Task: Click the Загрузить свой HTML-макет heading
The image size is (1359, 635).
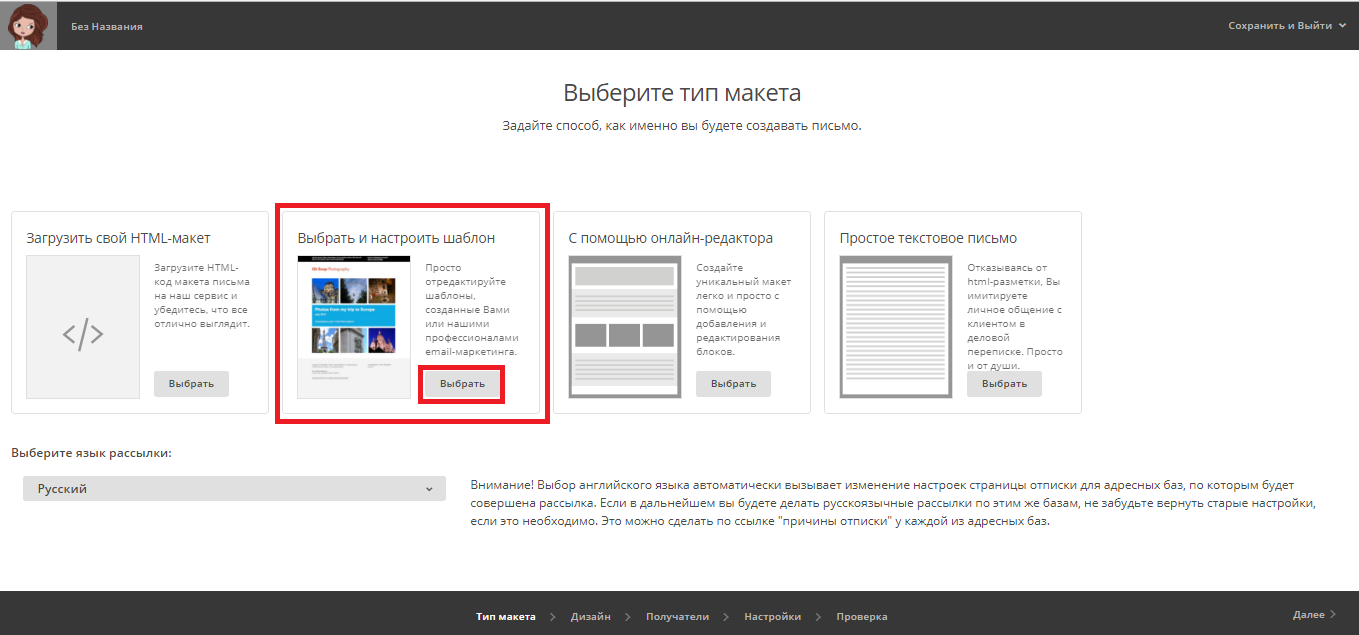Action: [118, 238]
